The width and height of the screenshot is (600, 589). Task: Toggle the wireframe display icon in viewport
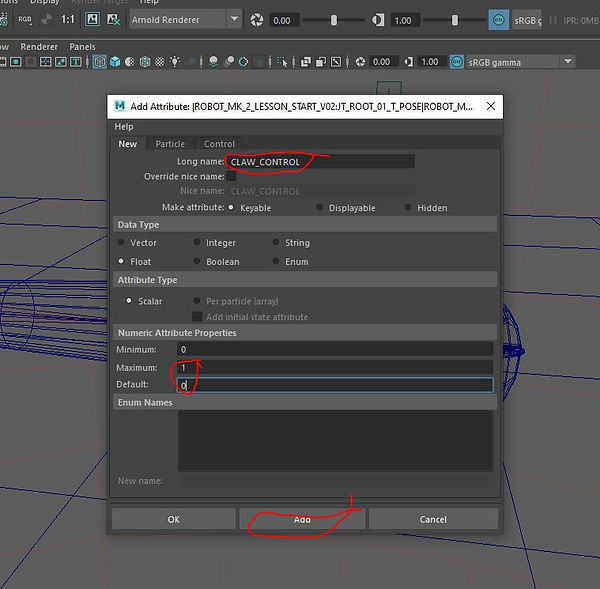(x=100, y=62)
